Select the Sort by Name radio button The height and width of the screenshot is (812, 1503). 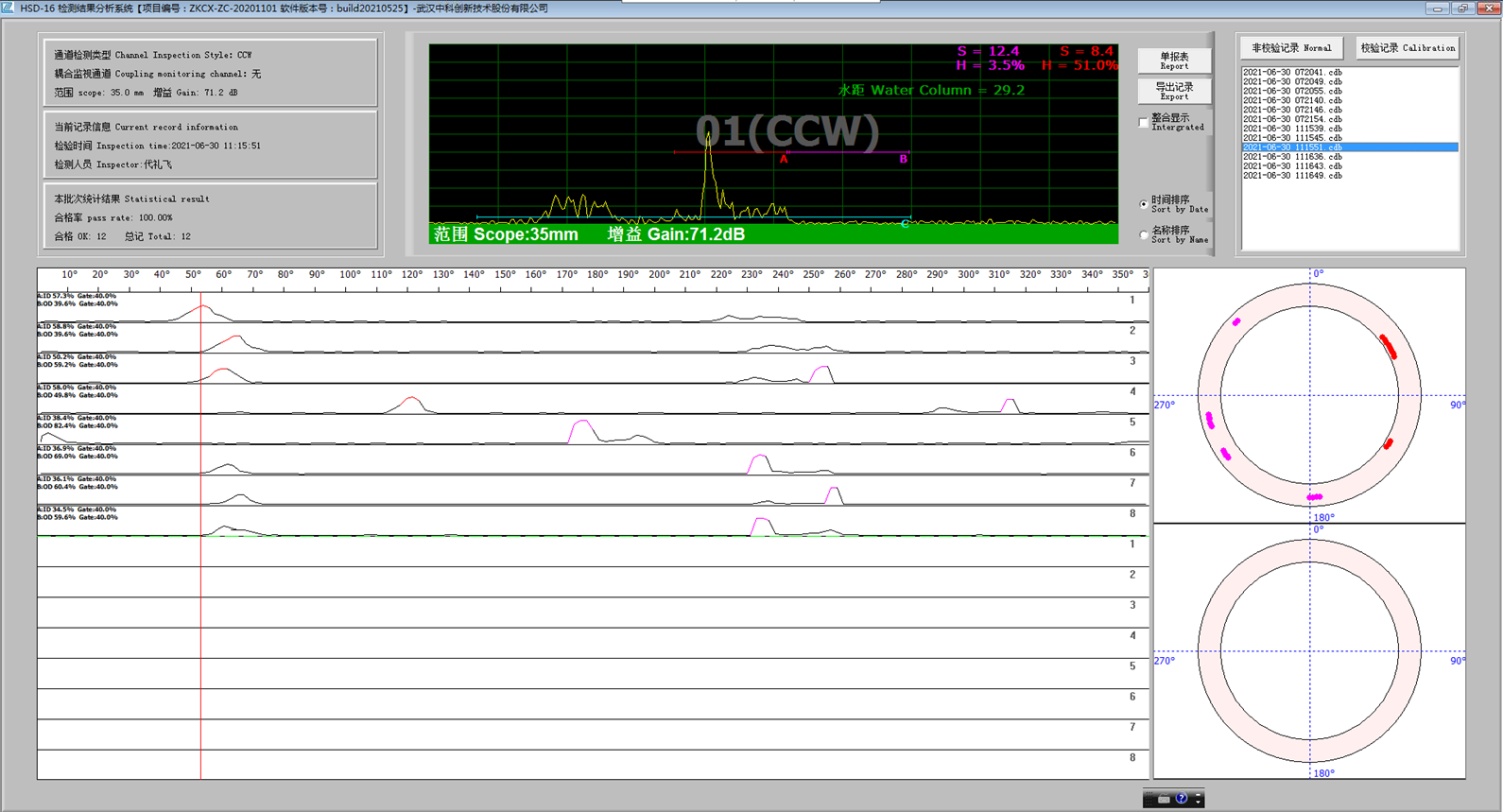click(1144, 234)
